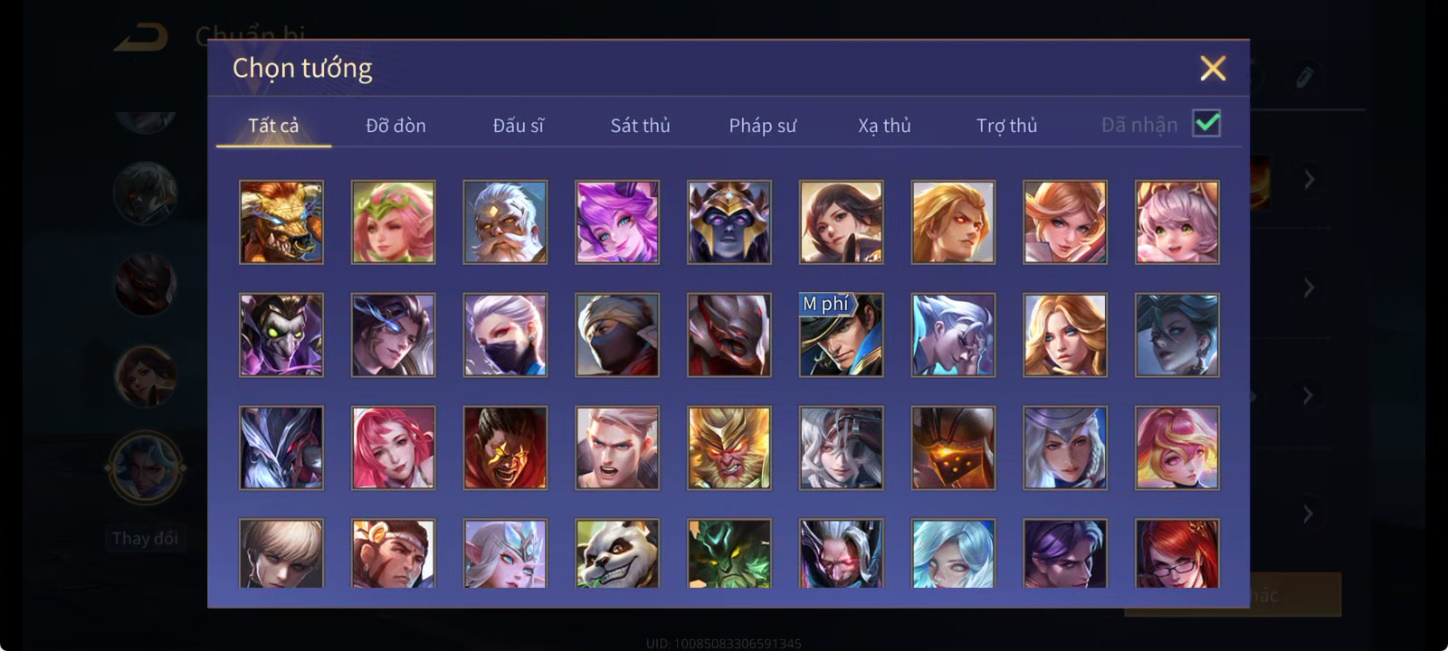This screenshot has height=651, width=1448.
Task: Toggle the "Đã nhận" checkbox
Action: [1207, 124]
